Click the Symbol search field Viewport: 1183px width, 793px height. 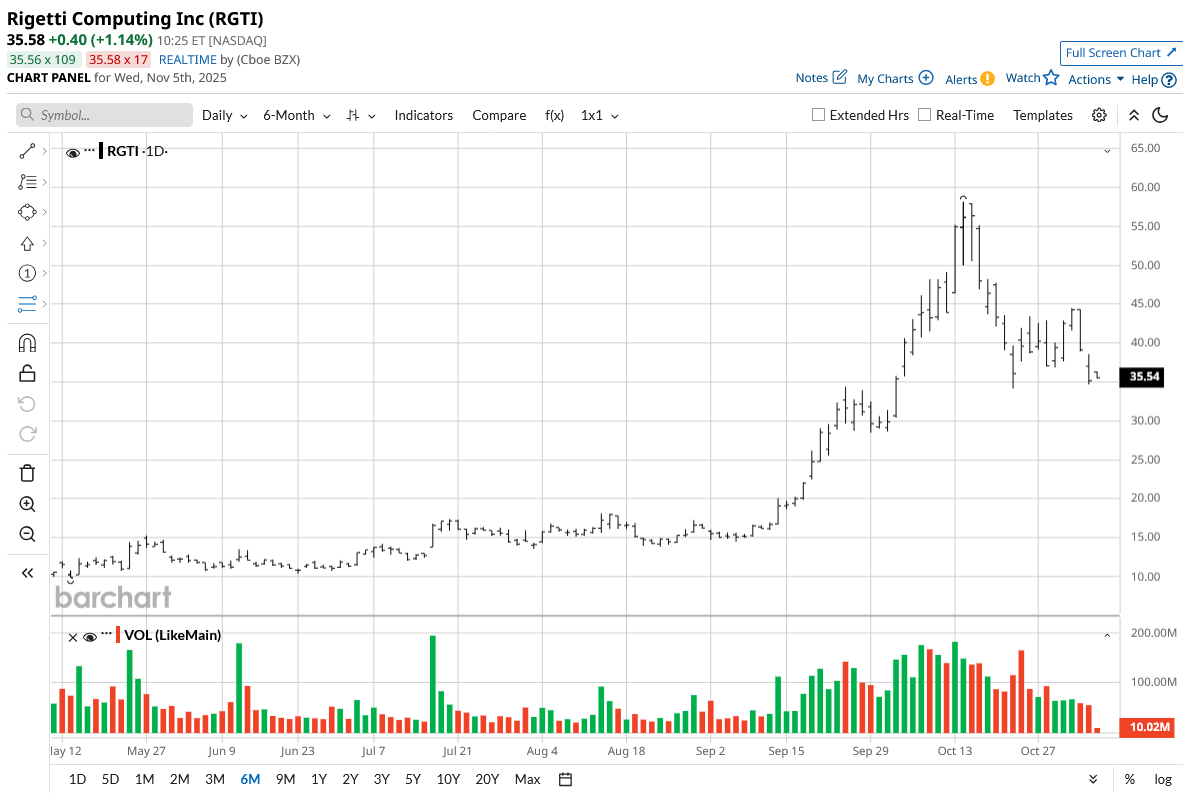click(x=104, y=115)
